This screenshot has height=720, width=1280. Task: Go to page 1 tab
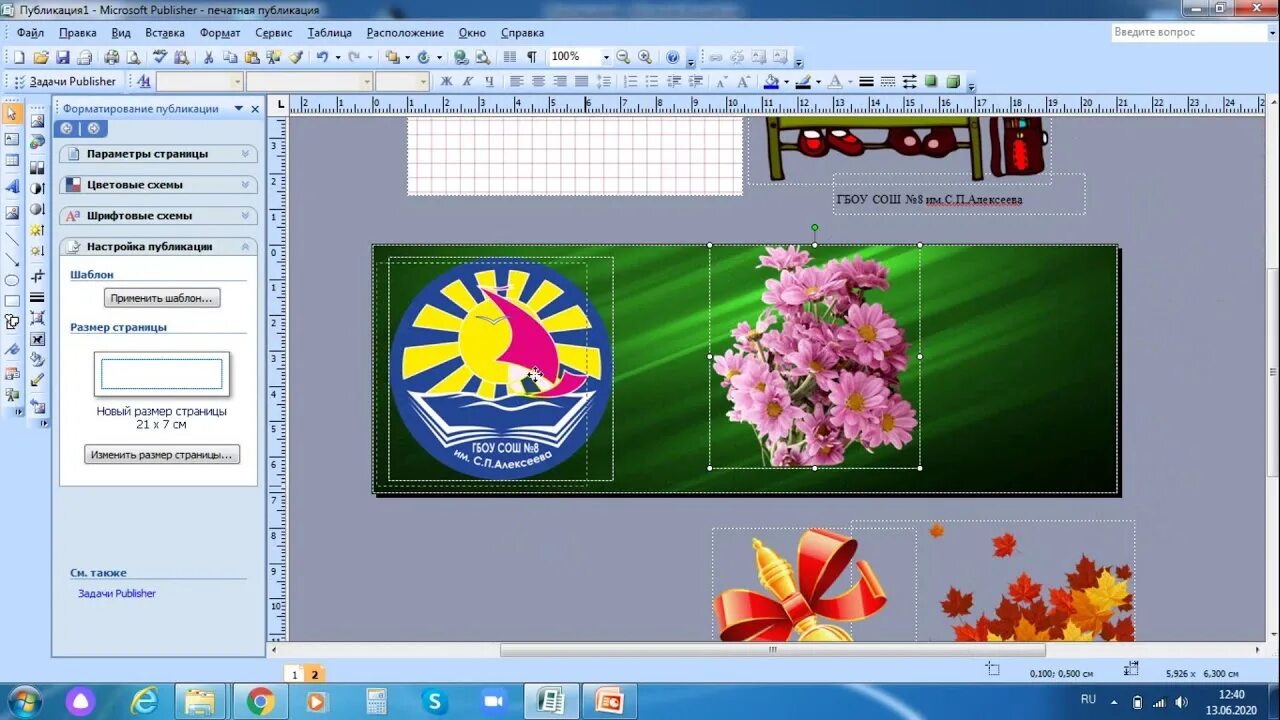[295, 675]
